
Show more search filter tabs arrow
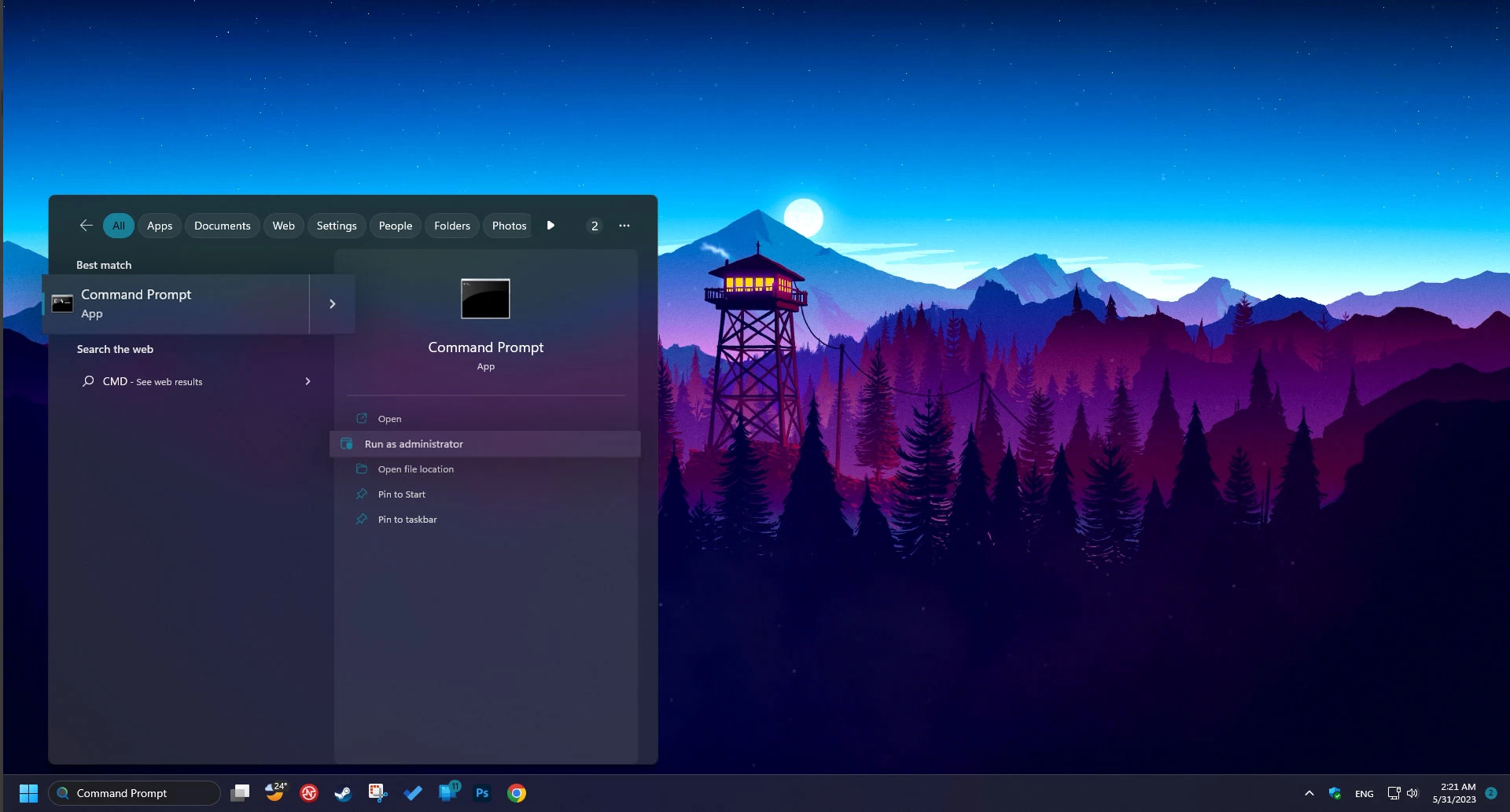click(551, 226)
